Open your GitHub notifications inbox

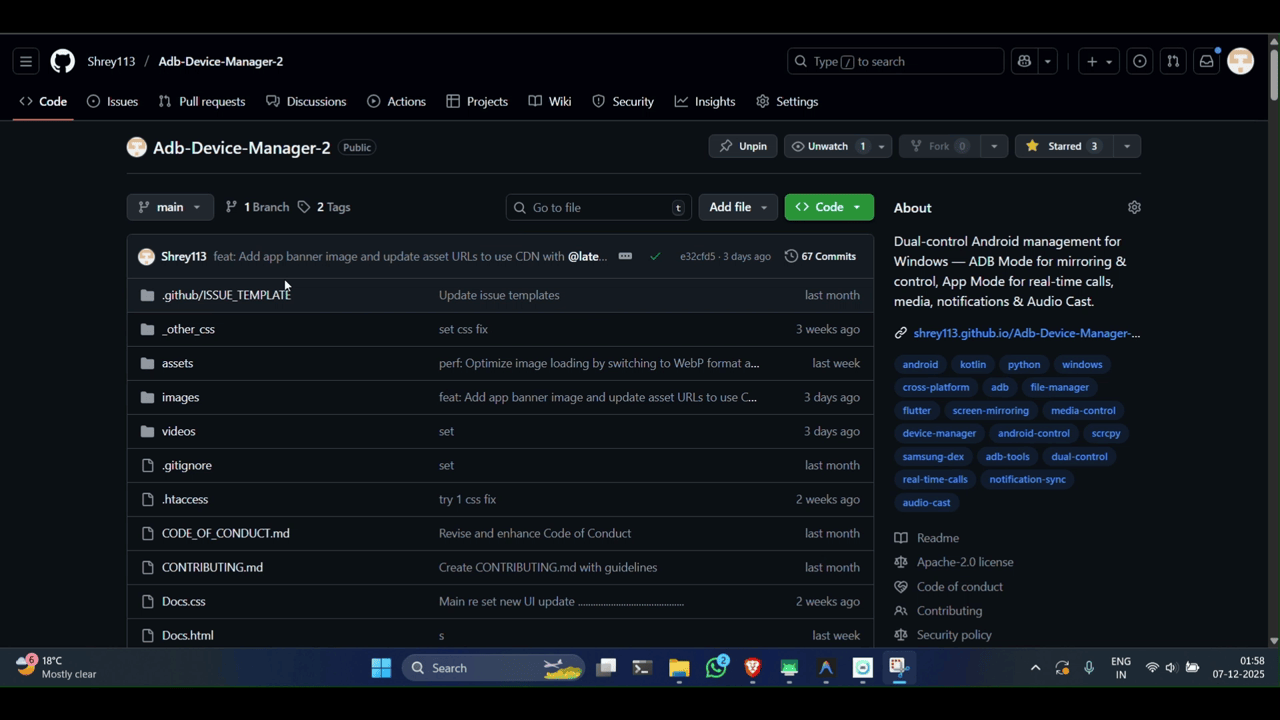point(1206,61)
